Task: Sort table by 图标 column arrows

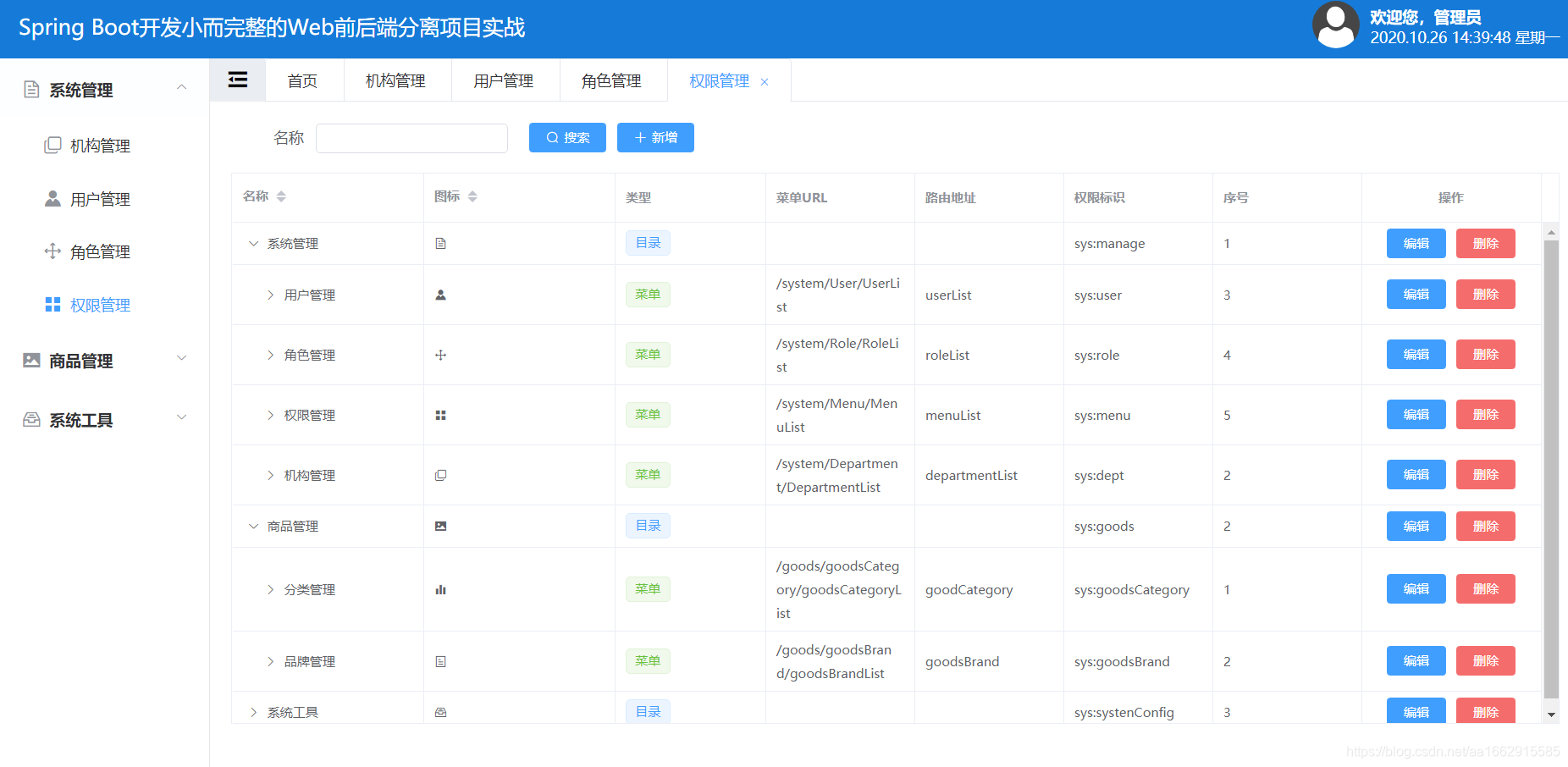Action: (x=472, y=196)
